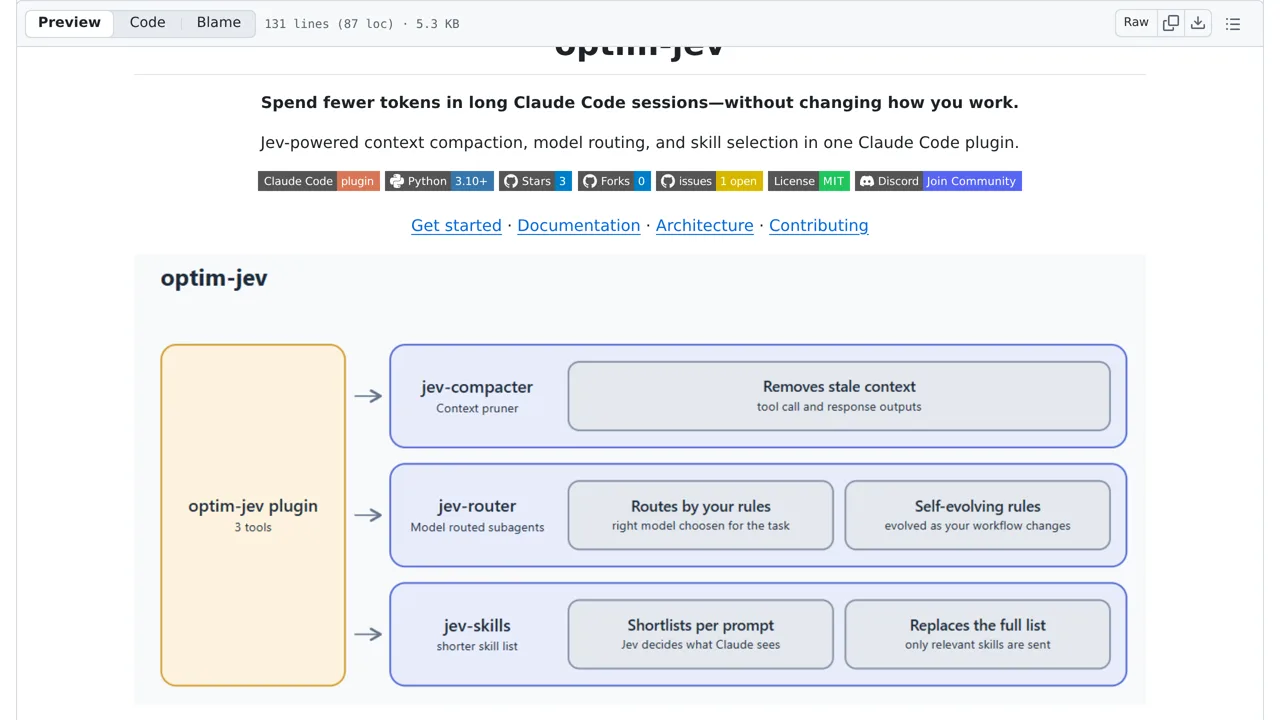Switch to the Preview tab

69,23
